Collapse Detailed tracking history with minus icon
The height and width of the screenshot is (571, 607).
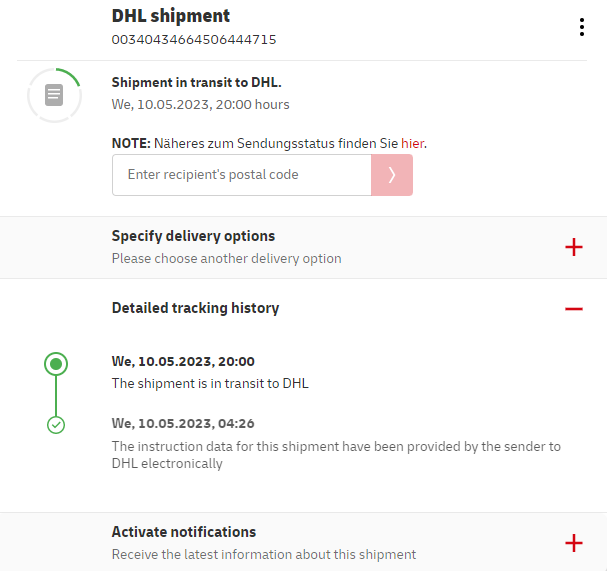tap(573, 309)
